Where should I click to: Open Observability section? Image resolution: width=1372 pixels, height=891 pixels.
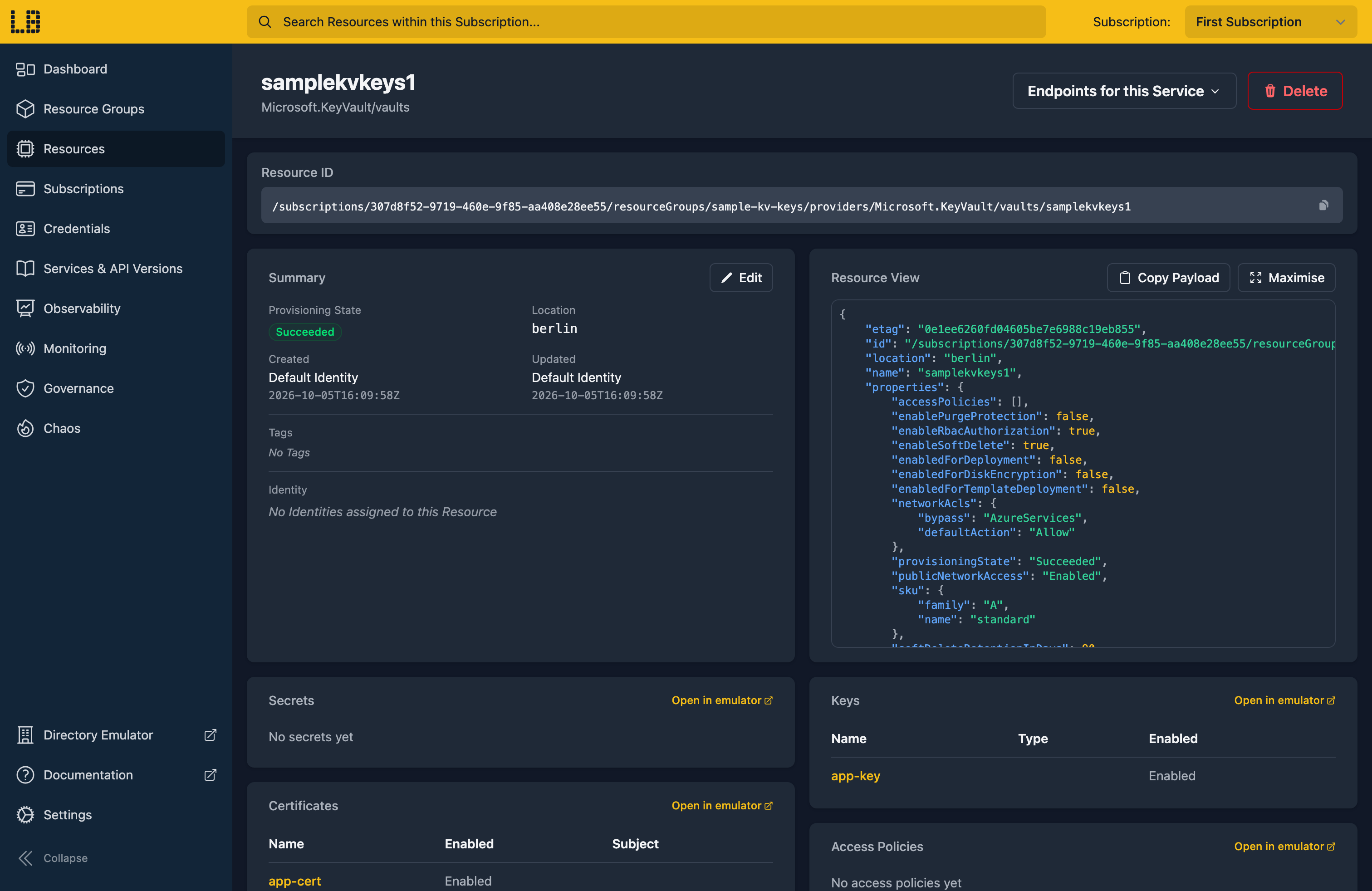click(x=116, y=308)
